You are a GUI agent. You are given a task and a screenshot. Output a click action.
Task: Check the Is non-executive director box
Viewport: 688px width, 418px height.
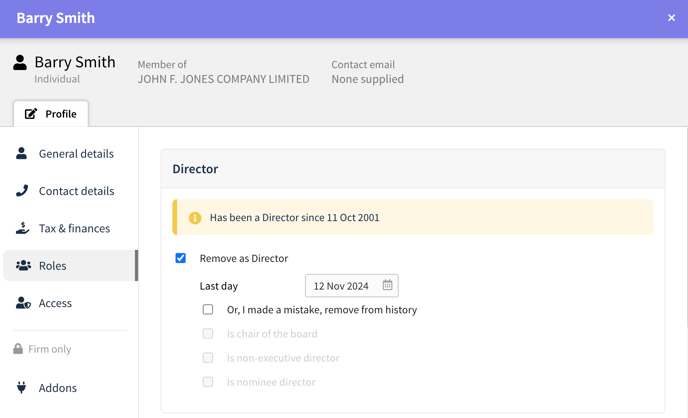point(208,357)
